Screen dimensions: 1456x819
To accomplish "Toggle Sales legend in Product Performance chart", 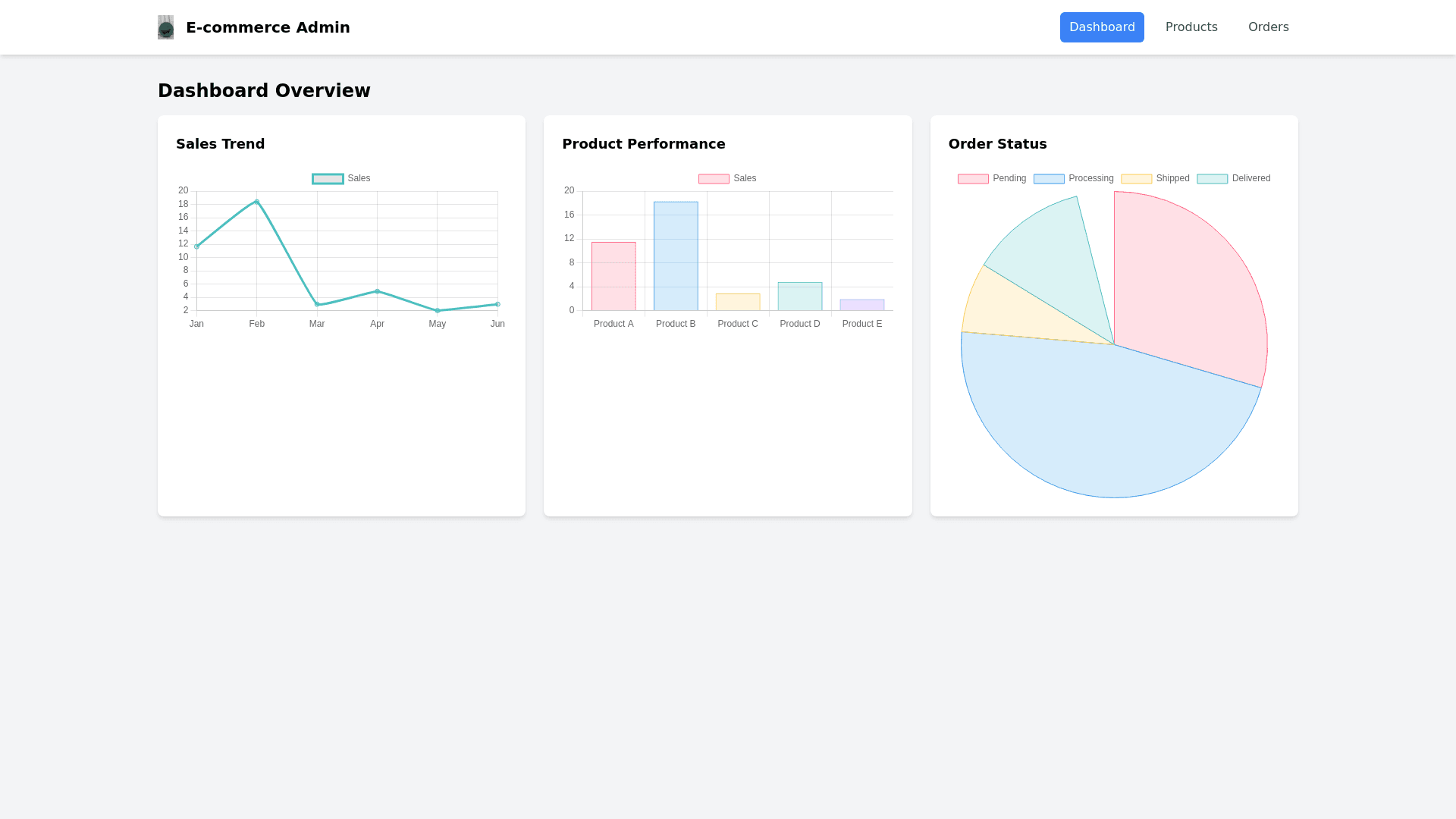I will click(727, 179).
